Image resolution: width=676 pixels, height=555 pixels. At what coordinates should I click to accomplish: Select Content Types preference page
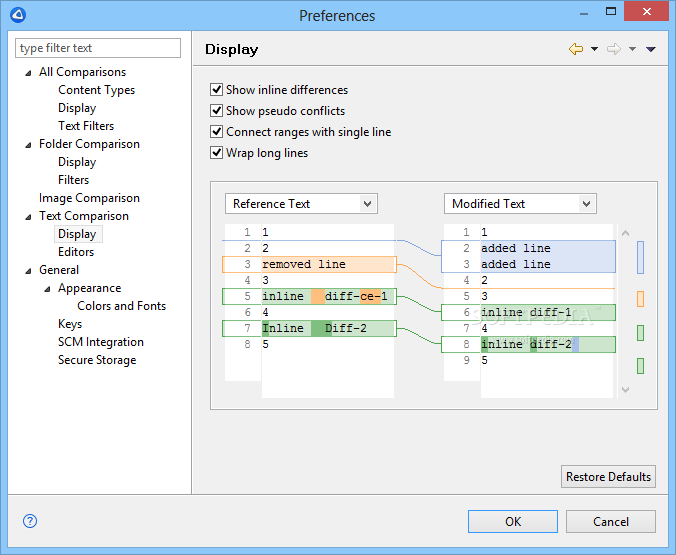pos(97,90)
